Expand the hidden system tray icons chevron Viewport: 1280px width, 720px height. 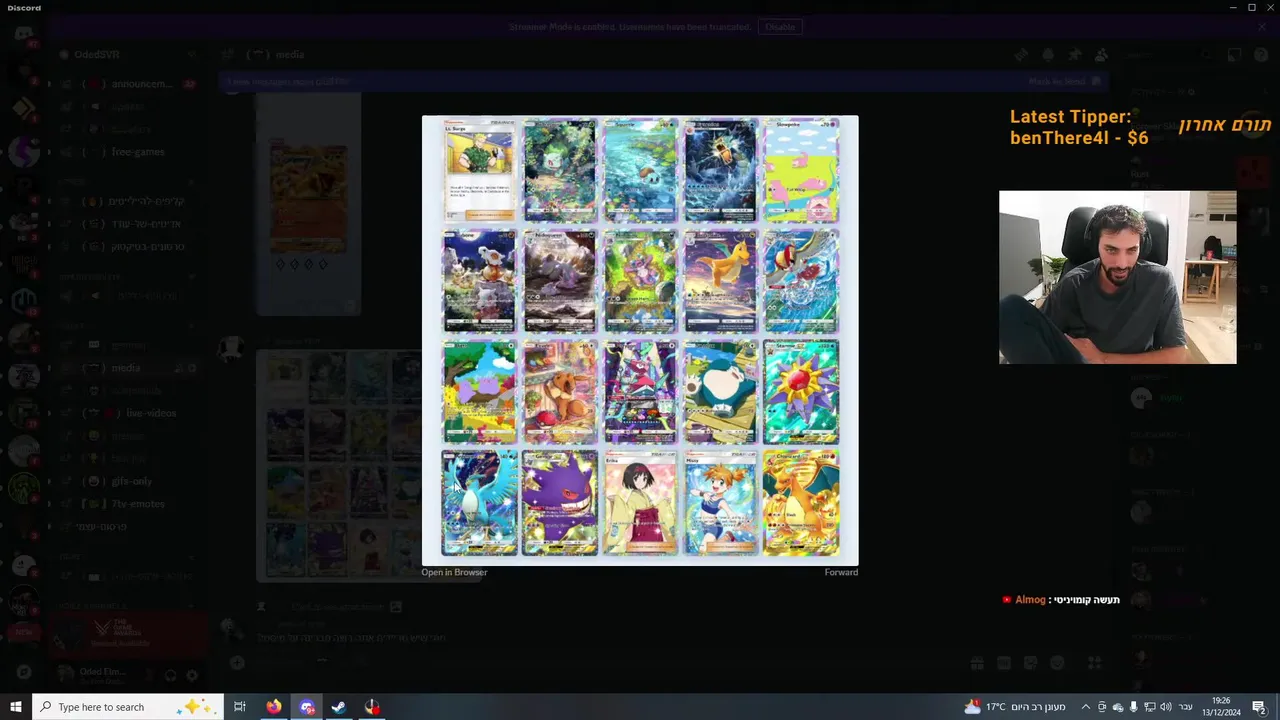tap(1085, 707)
